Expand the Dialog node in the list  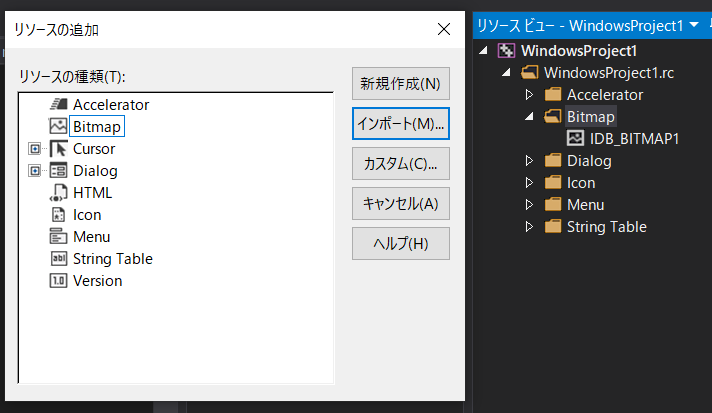[x=35, y=171]
